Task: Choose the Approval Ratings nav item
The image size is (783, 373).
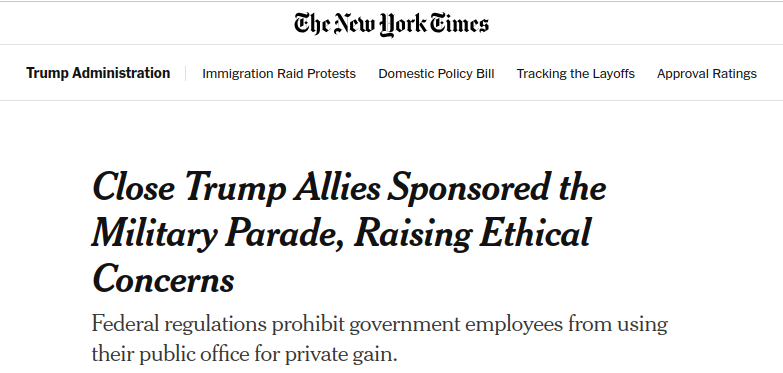Action: pyautogui.click(x=707, y=74)
